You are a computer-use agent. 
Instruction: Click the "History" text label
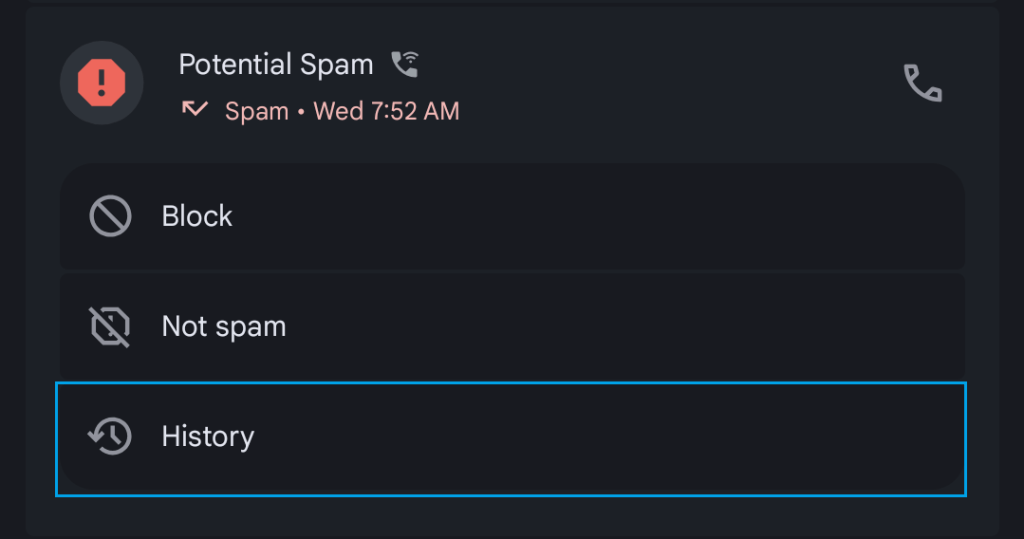(208, 436)
